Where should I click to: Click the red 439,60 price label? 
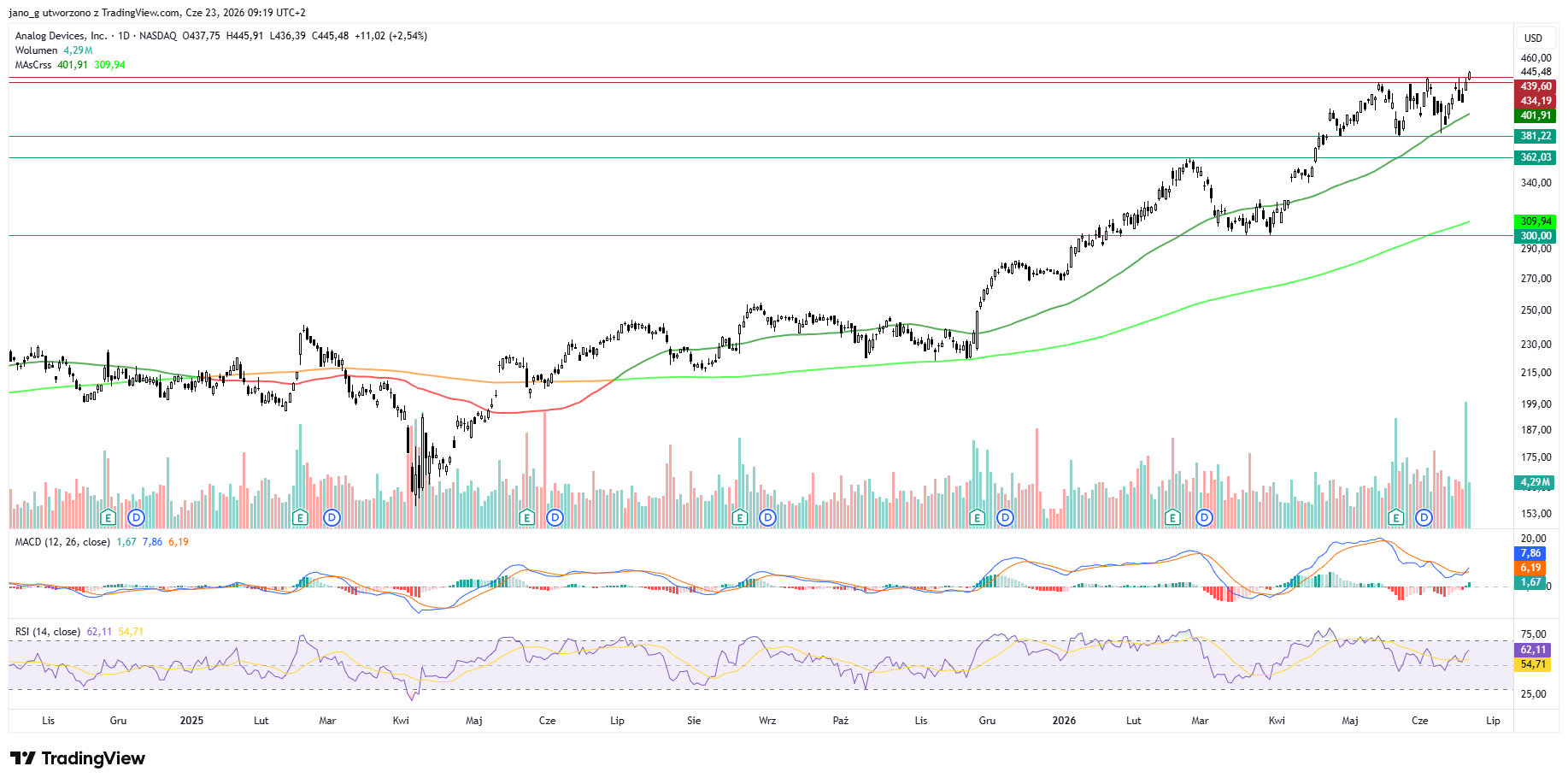(1536, 86)
